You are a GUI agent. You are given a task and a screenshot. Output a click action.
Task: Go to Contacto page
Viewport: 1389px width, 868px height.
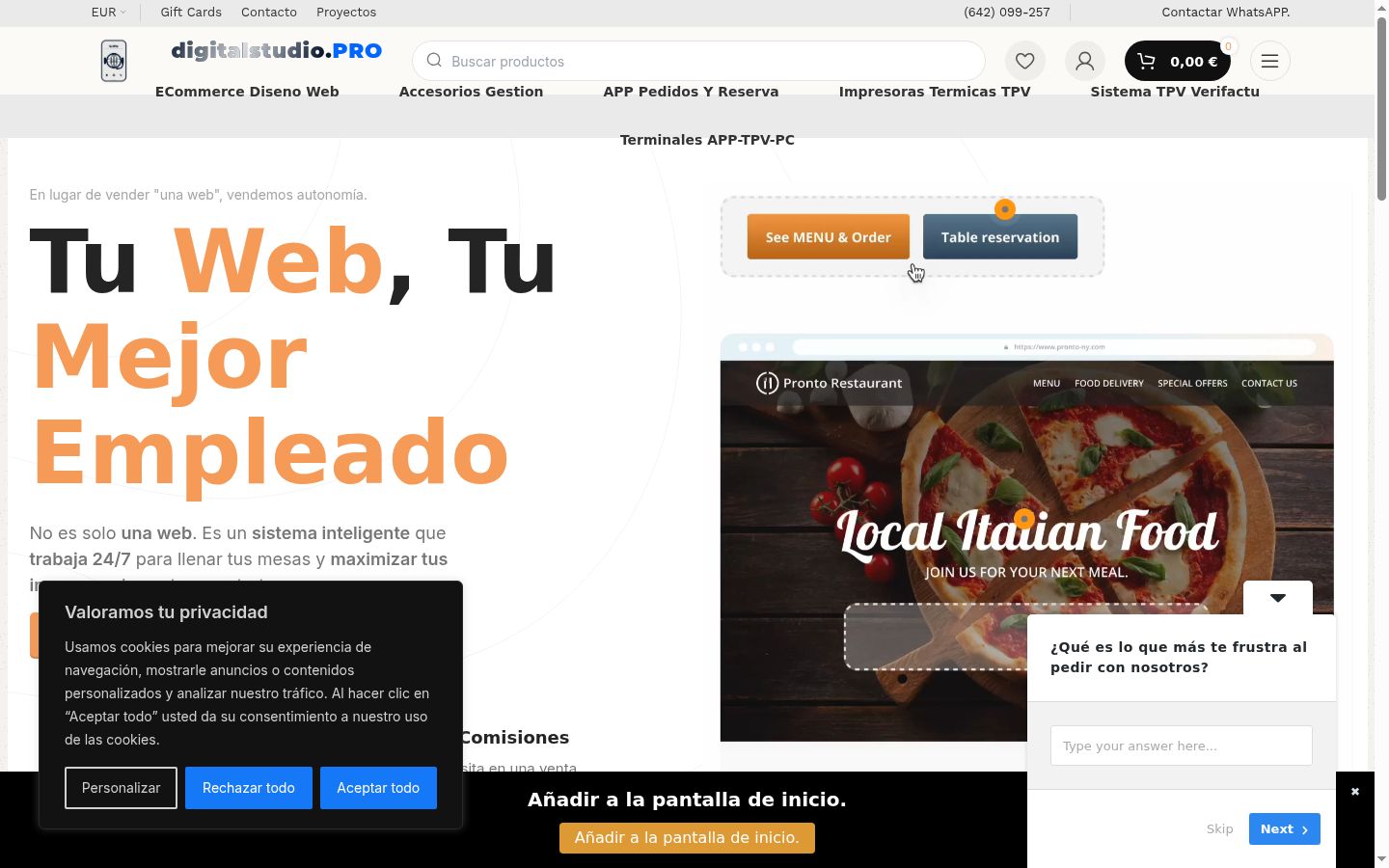[x=269, y=13]
